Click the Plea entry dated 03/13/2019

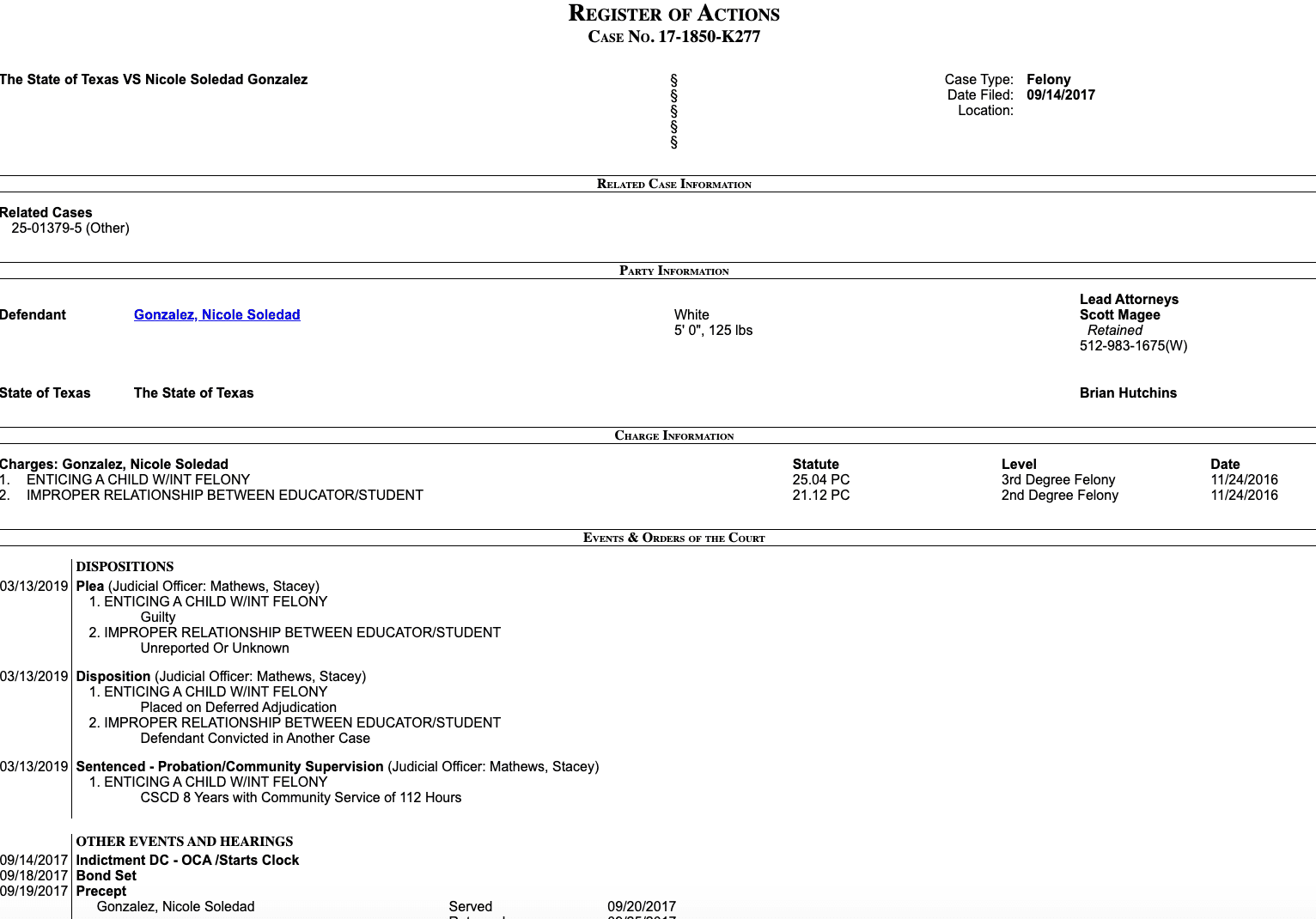tap(90, 587)
